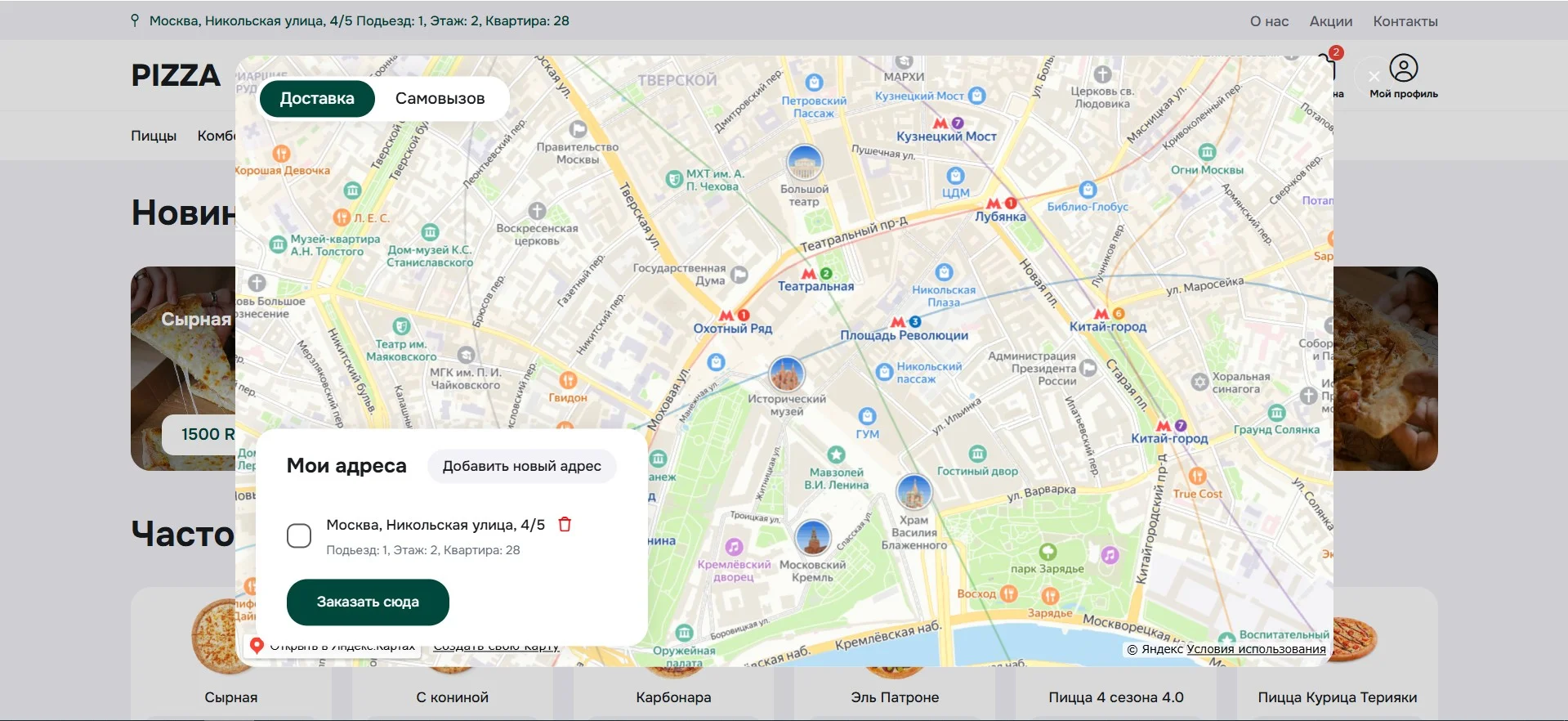Image resolution: width=1568 pixels, height=721 pixels.
Task: Delete the saved Никольская улица address
Action: point(565,525)
